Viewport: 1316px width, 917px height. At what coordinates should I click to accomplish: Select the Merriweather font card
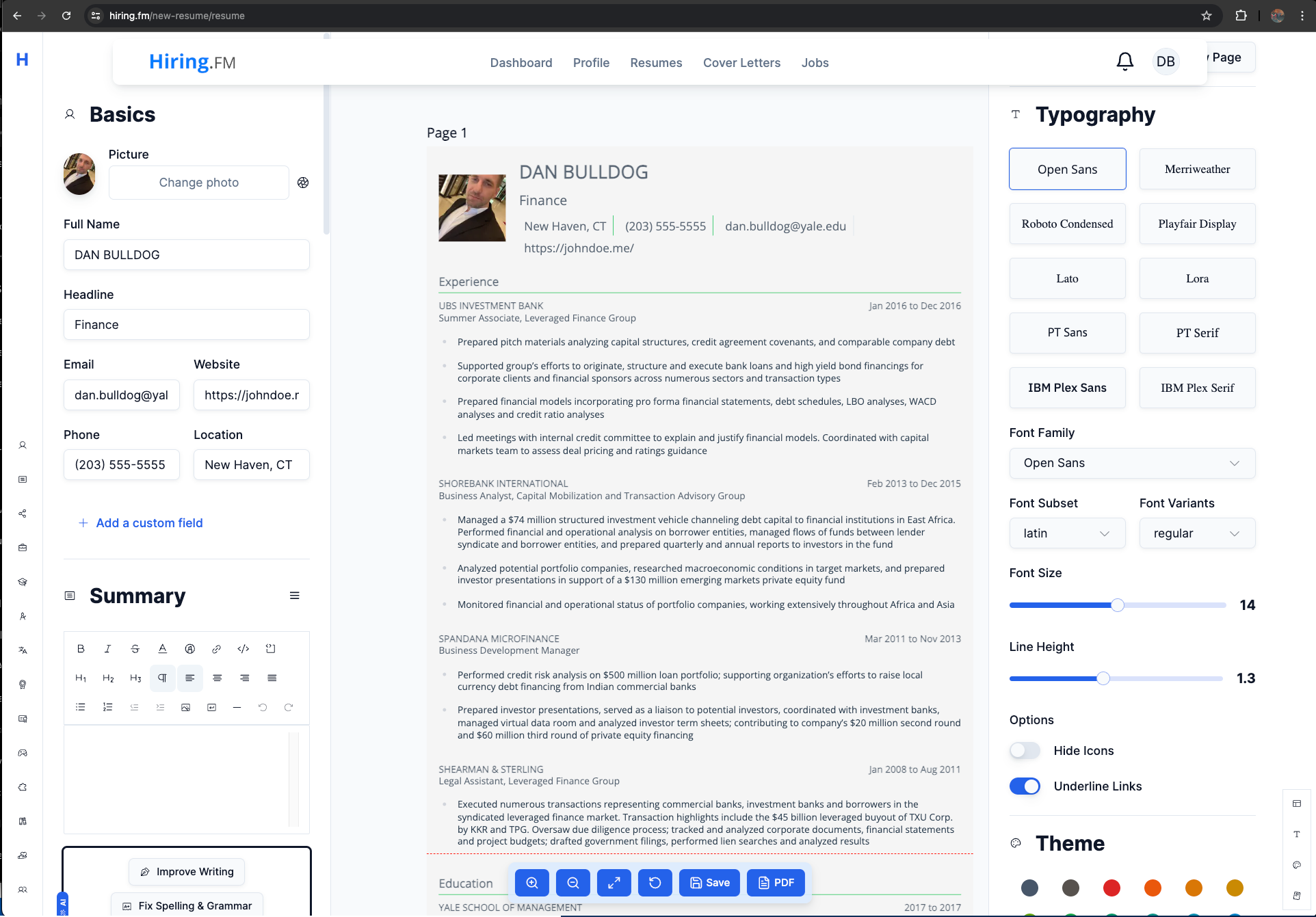(1197, 169)
